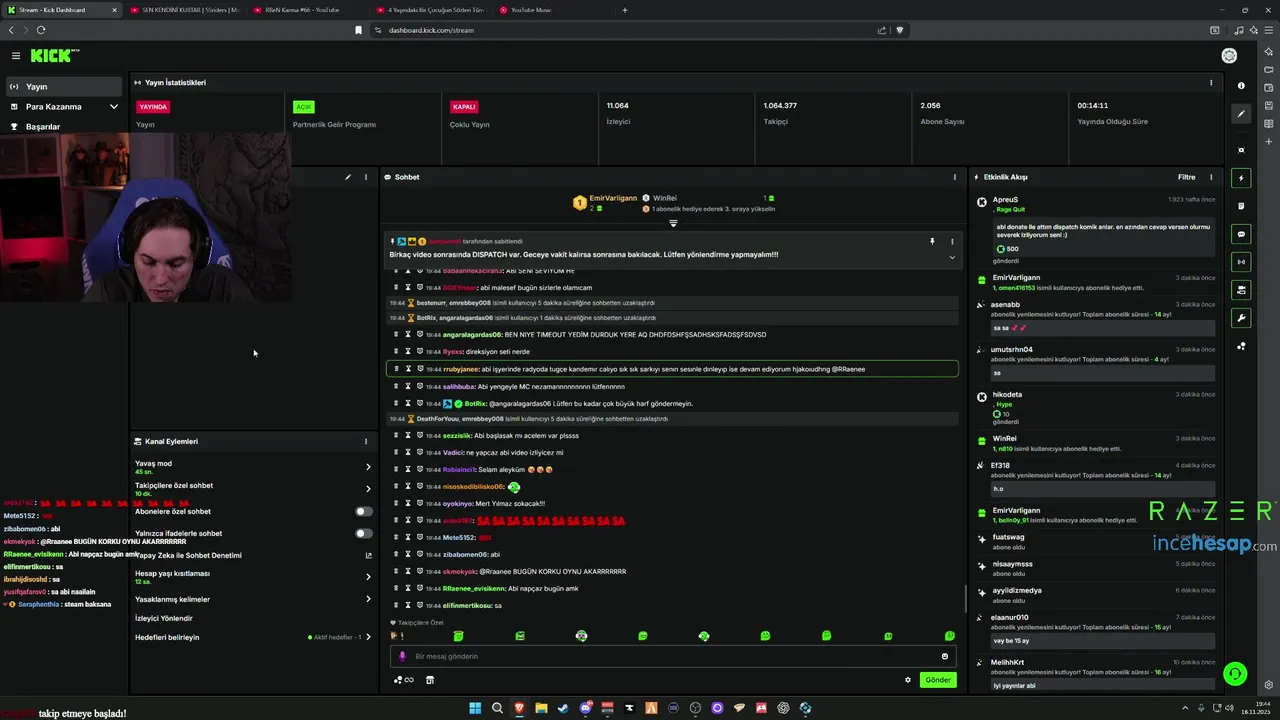Open Yavaş mod settings arrow
The height and width of the screenshot is (720, 1280).
click(x=368, y=467)
